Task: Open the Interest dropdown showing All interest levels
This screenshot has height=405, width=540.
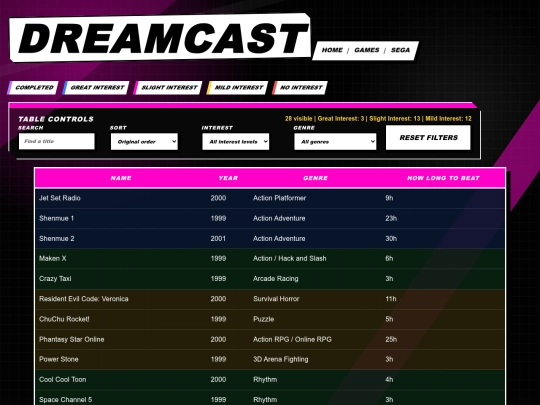Action: tap(236, 142)
